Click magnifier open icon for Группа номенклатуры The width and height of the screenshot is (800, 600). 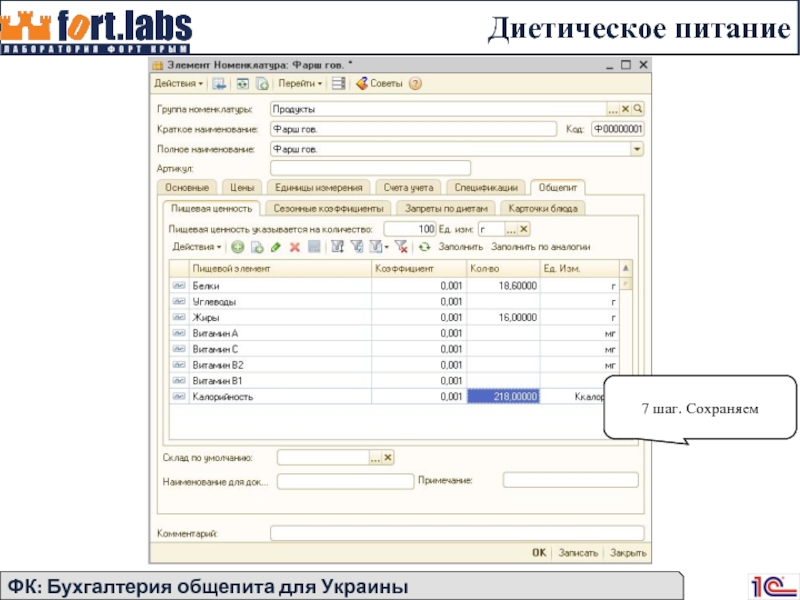pos(638,109)
